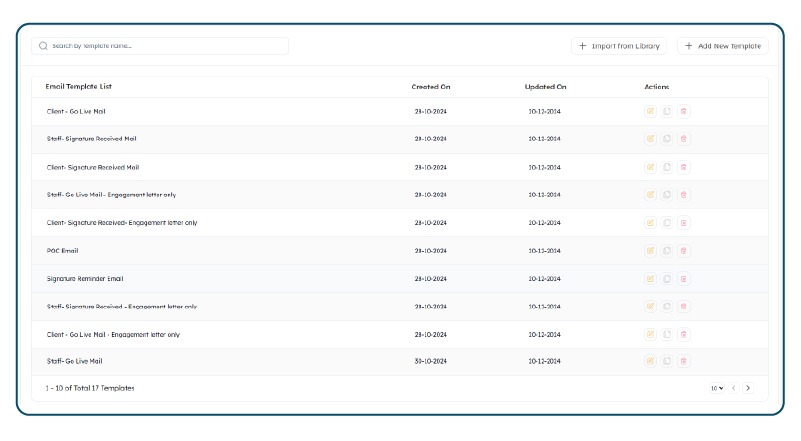
Task: Click the Actions column header
Action: point(656,87)
